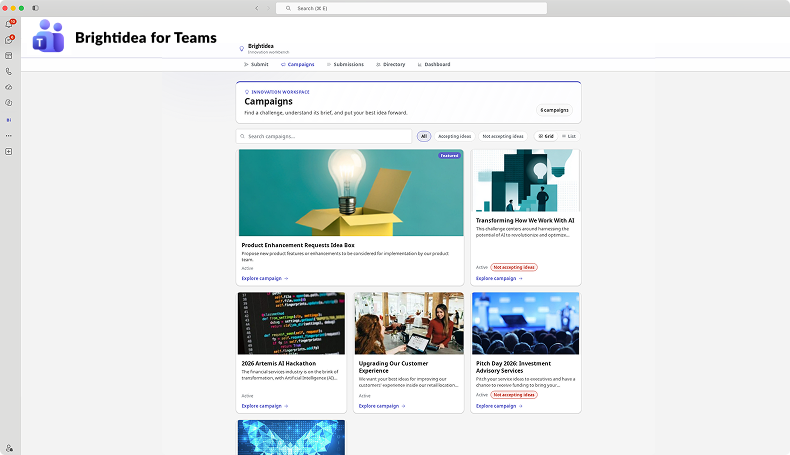Switch to Grid view

546,137
